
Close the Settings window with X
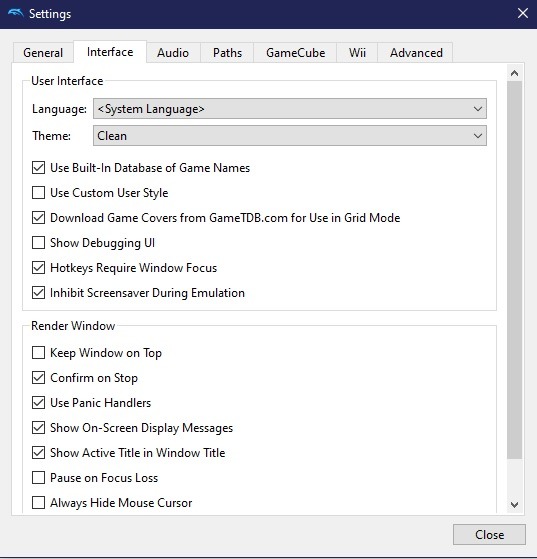coord(523,14)
